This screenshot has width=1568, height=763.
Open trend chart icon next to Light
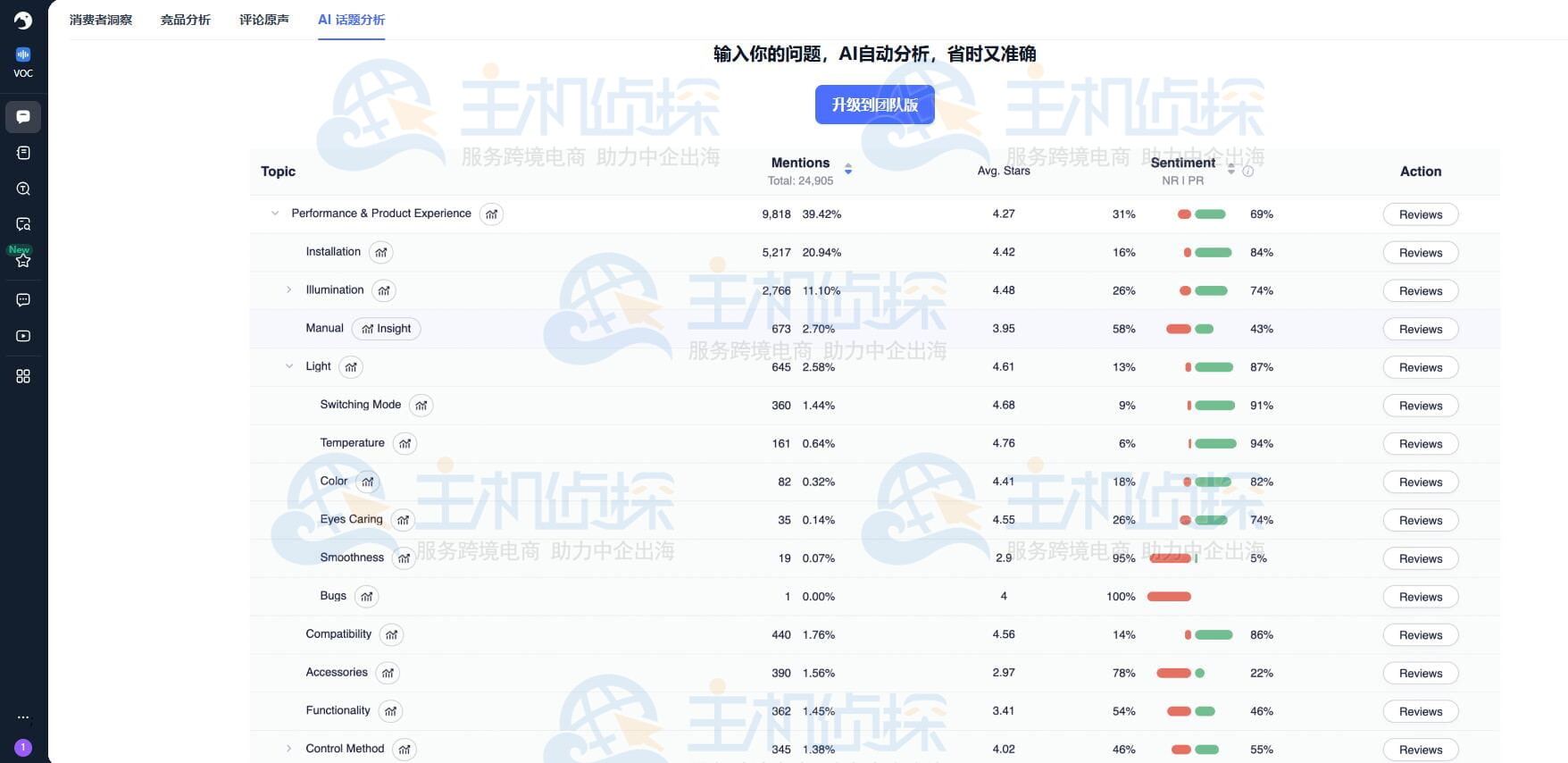click(x=351, y=367)
